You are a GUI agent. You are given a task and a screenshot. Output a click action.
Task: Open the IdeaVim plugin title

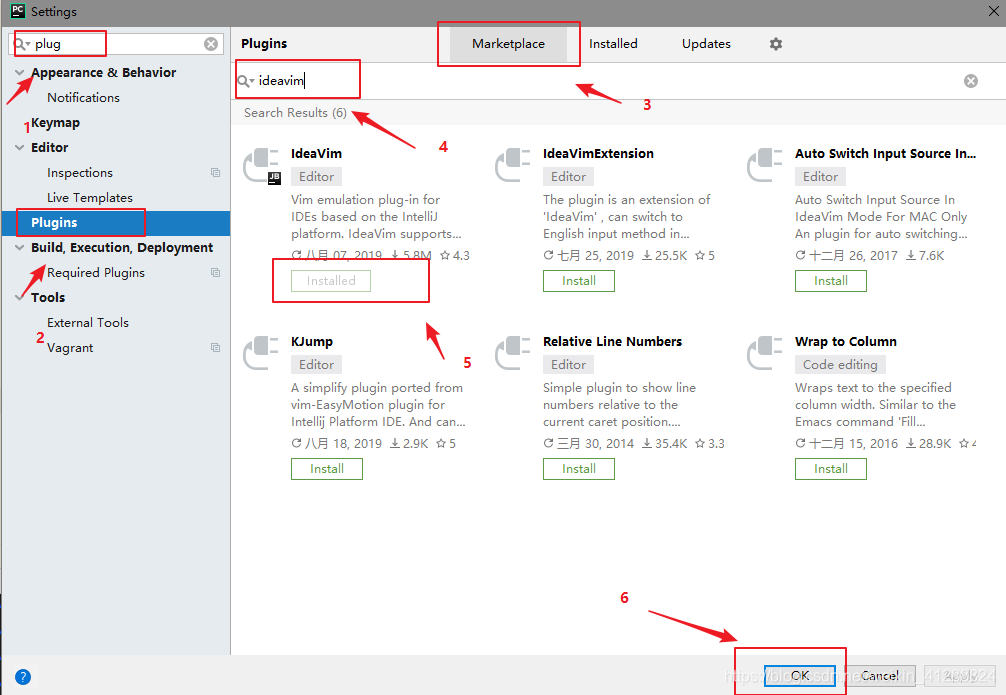point(316,153)
